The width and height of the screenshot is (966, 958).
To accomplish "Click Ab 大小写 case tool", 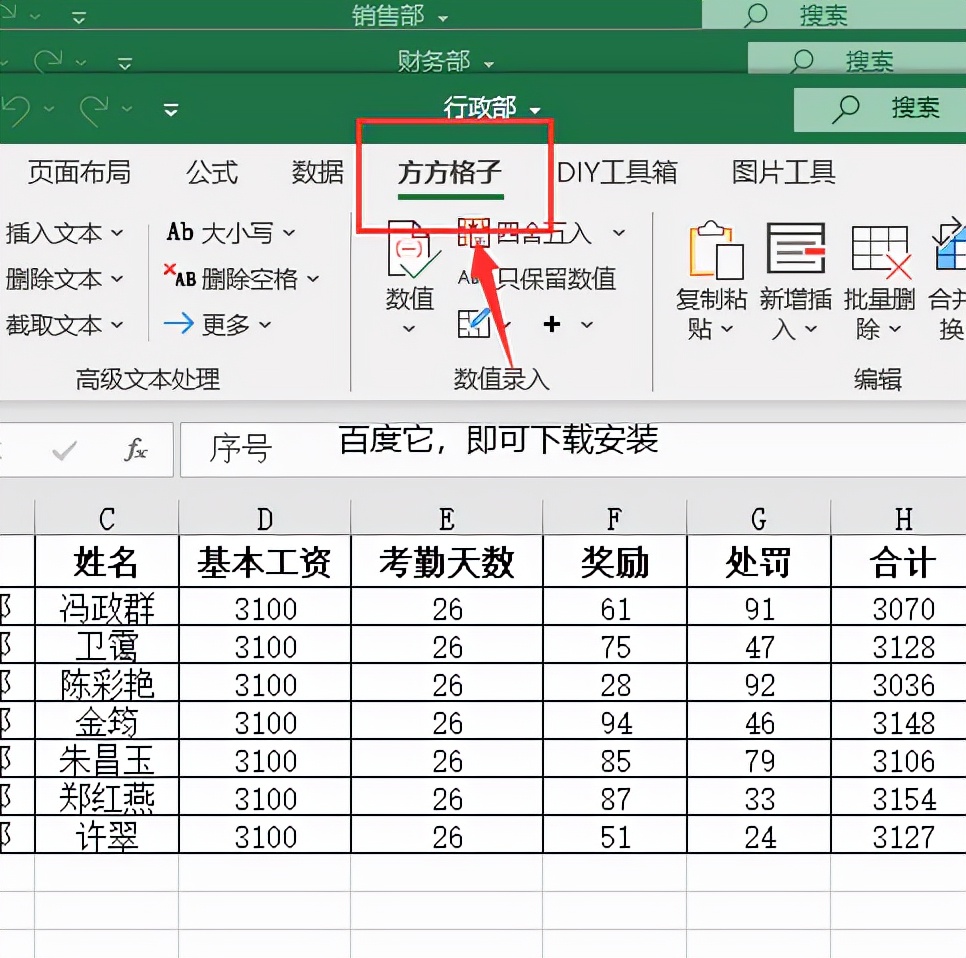I will coord(231,233).
